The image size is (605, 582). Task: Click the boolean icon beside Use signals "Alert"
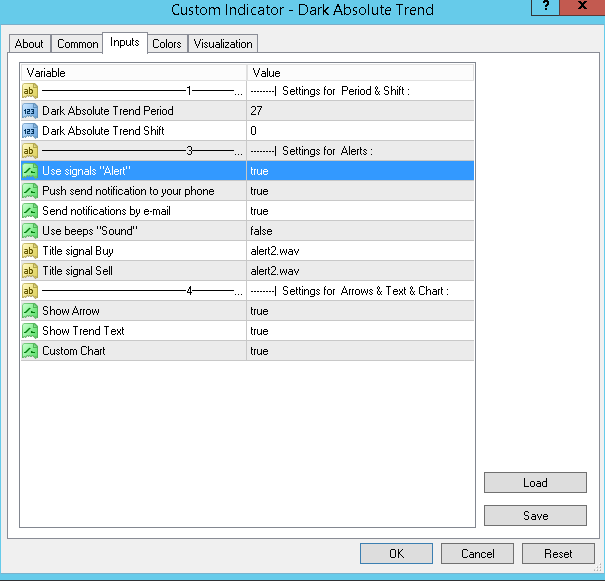30,171
